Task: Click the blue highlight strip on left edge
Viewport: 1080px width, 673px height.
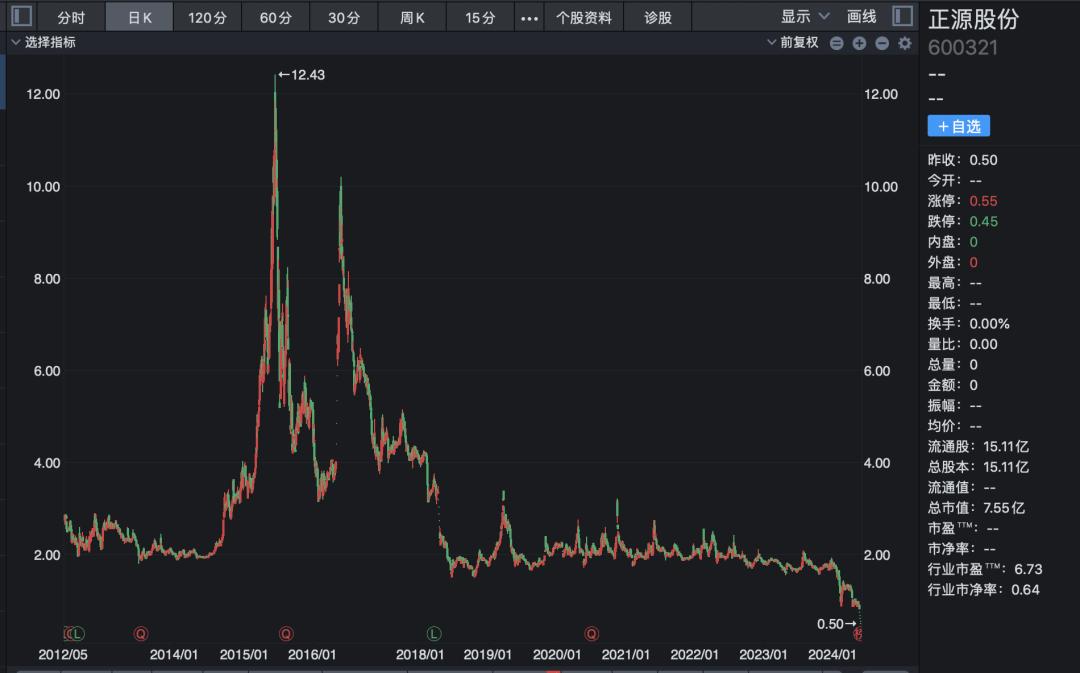Action: coord(3,84)
